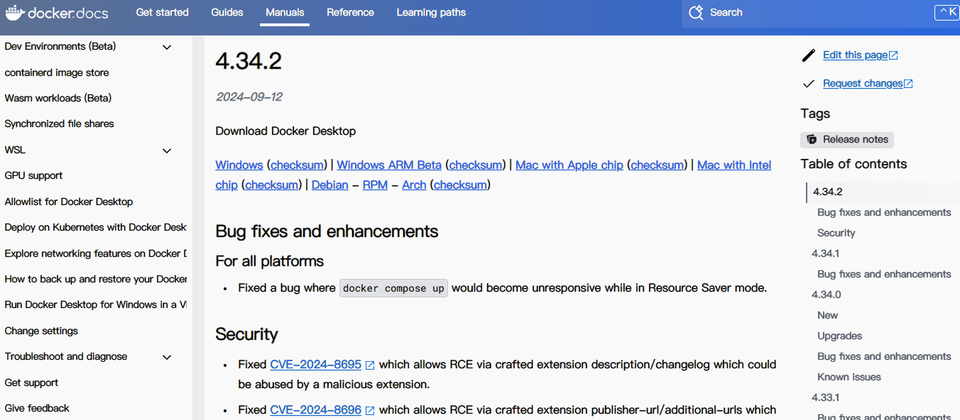Open the CVE-2024-8696 link
960x420 pixels.
coord(315,410)
